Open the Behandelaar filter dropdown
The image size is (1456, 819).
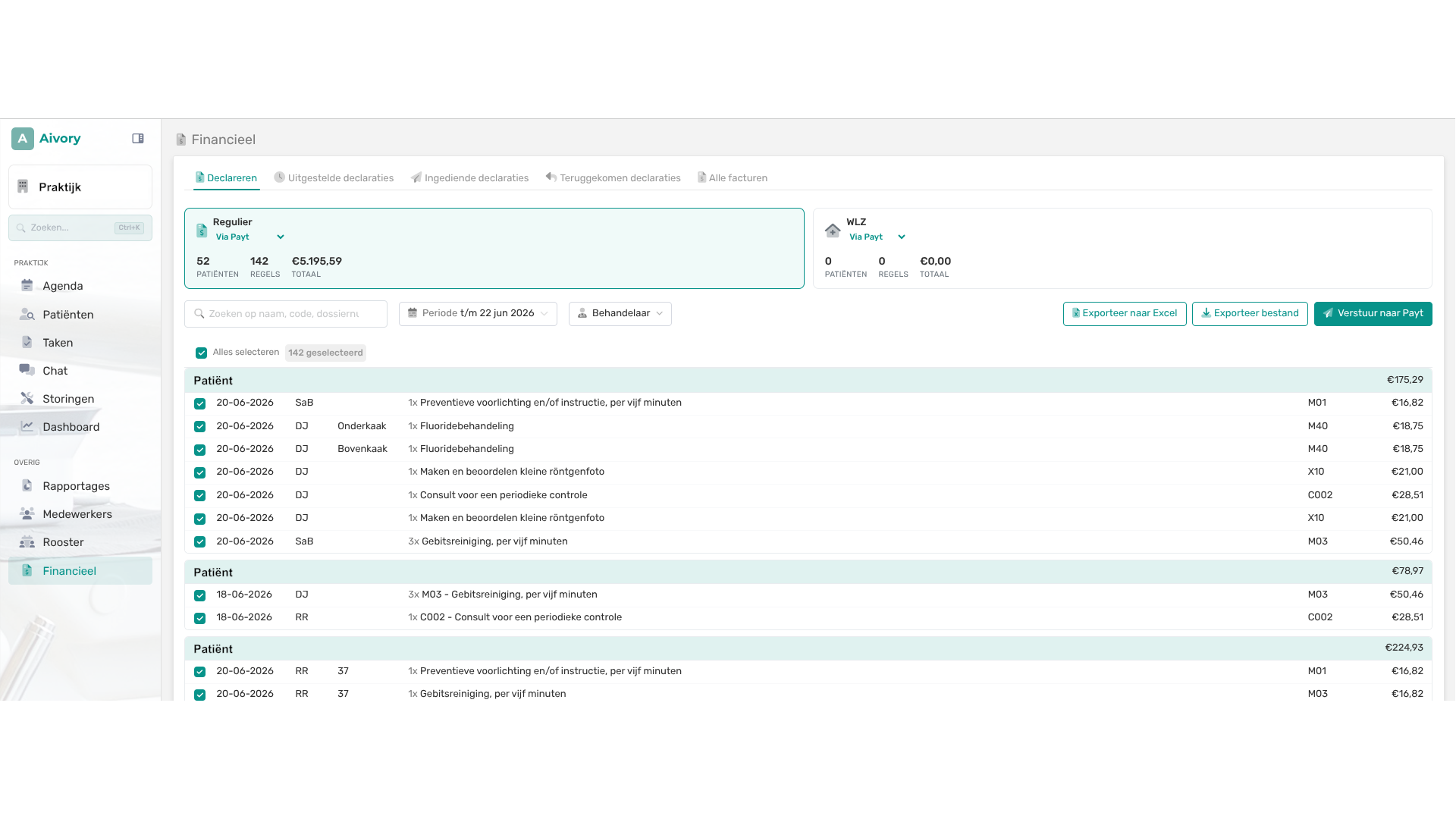point(620,313)
